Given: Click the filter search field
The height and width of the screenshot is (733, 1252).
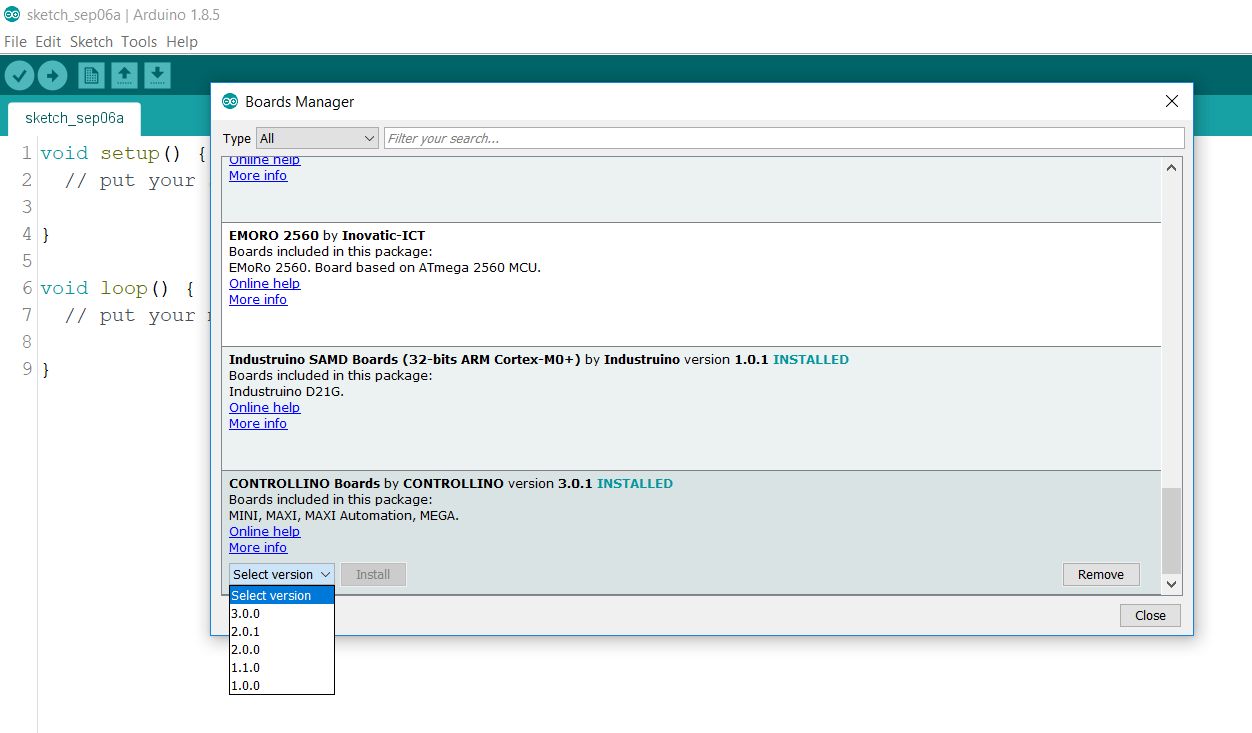Looking at the screenshot, I should [x=700, y=138].
